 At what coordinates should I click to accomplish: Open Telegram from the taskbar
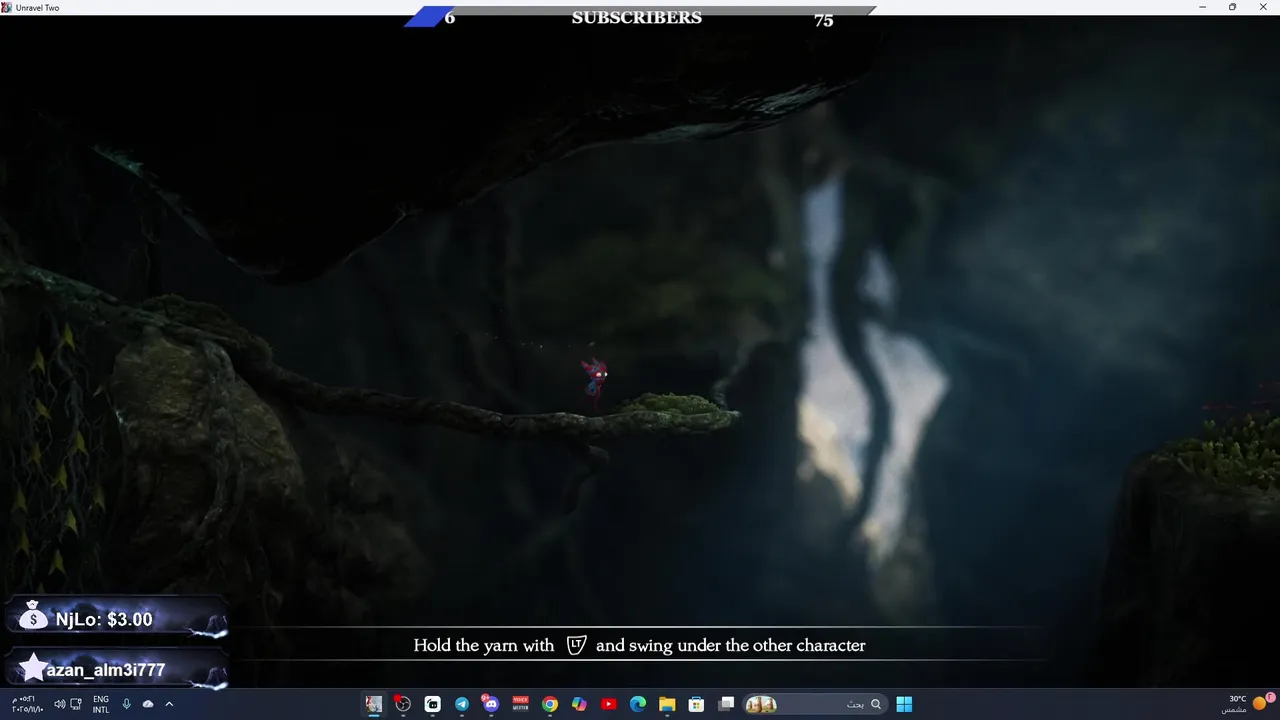462,704
